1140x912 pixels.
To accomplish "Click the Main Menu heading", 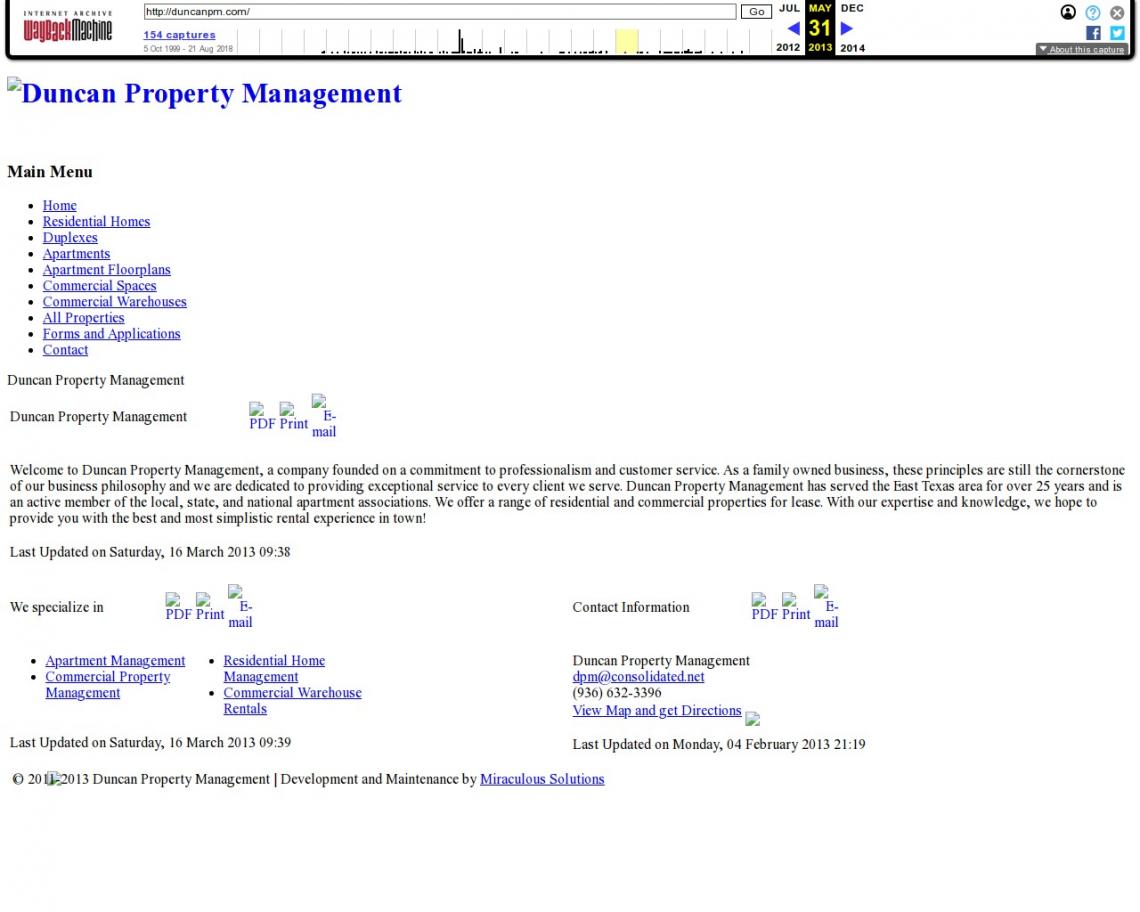I will [50, 172].
